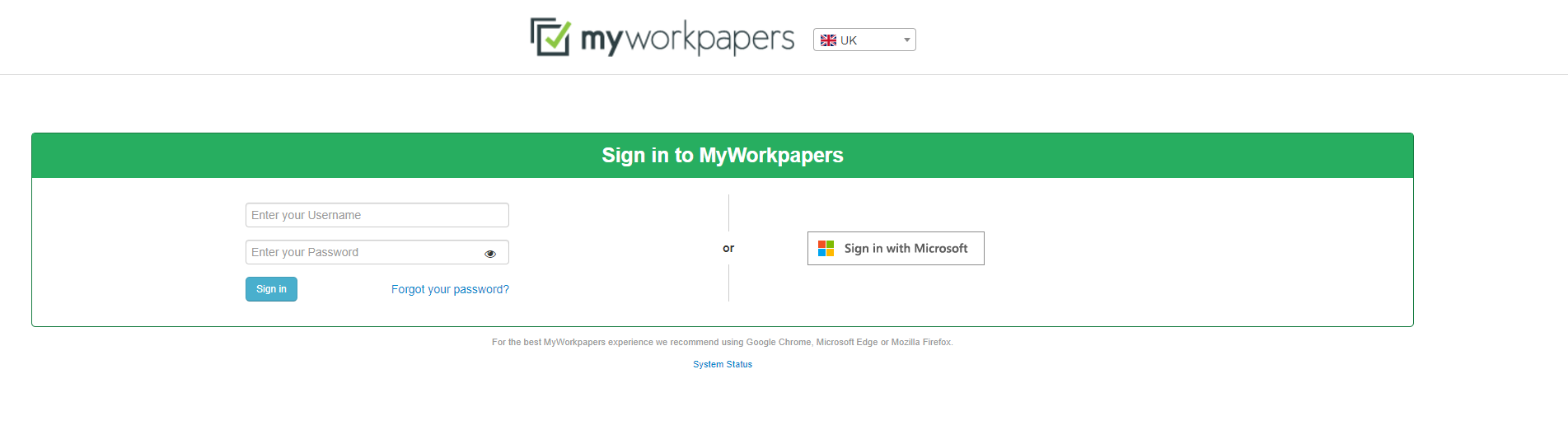Click the blue Sign in button

point(271,289)
